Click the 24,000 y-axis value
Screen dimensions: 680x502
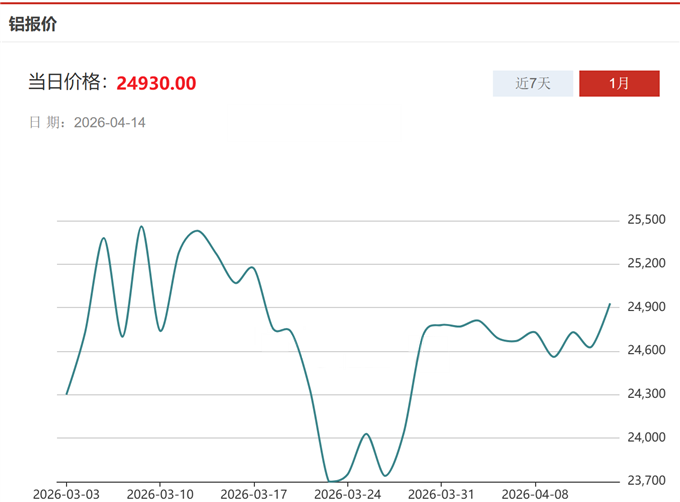coord(646,438)
